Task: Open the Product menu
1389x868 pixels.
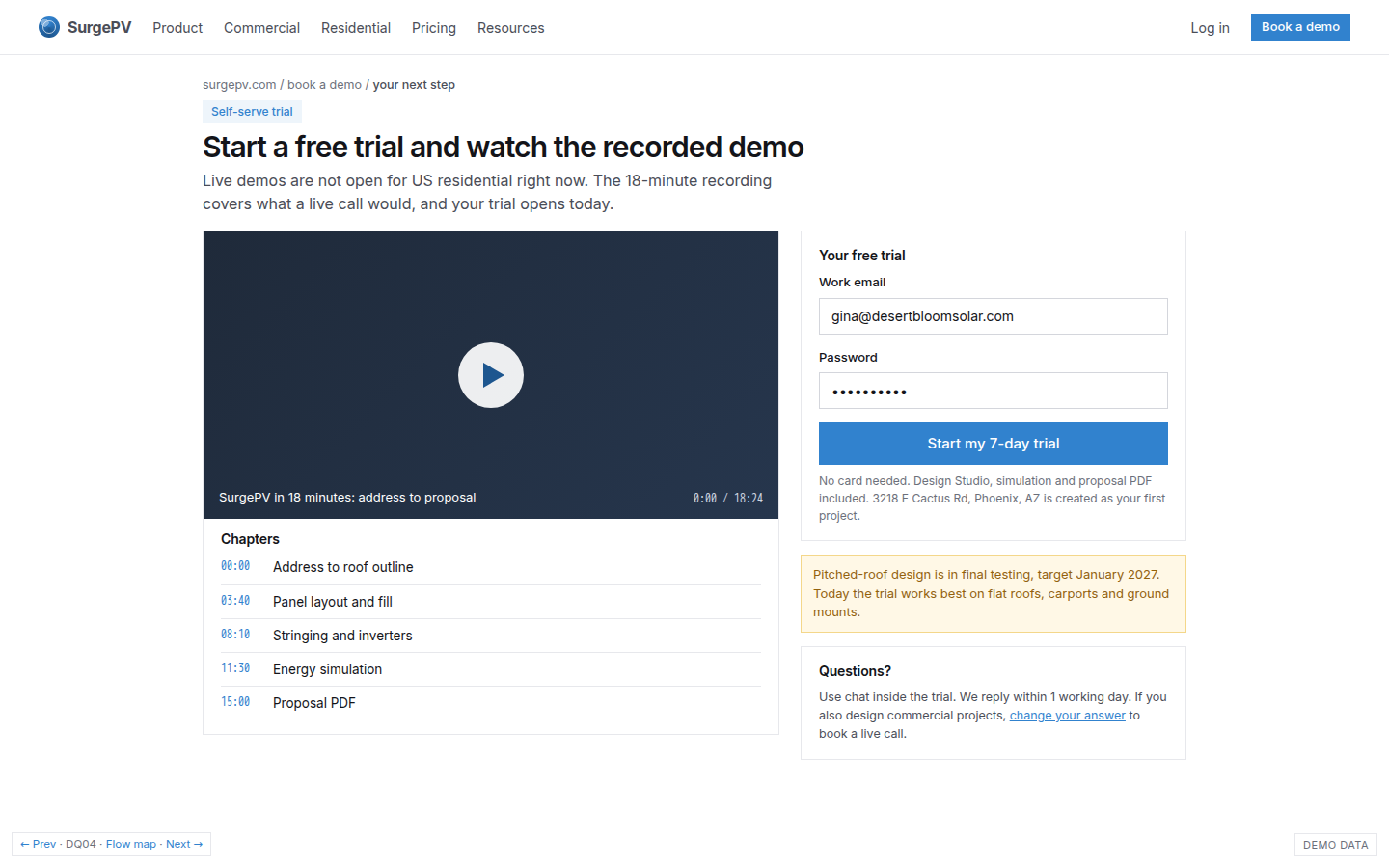Action: coord(177,28)
